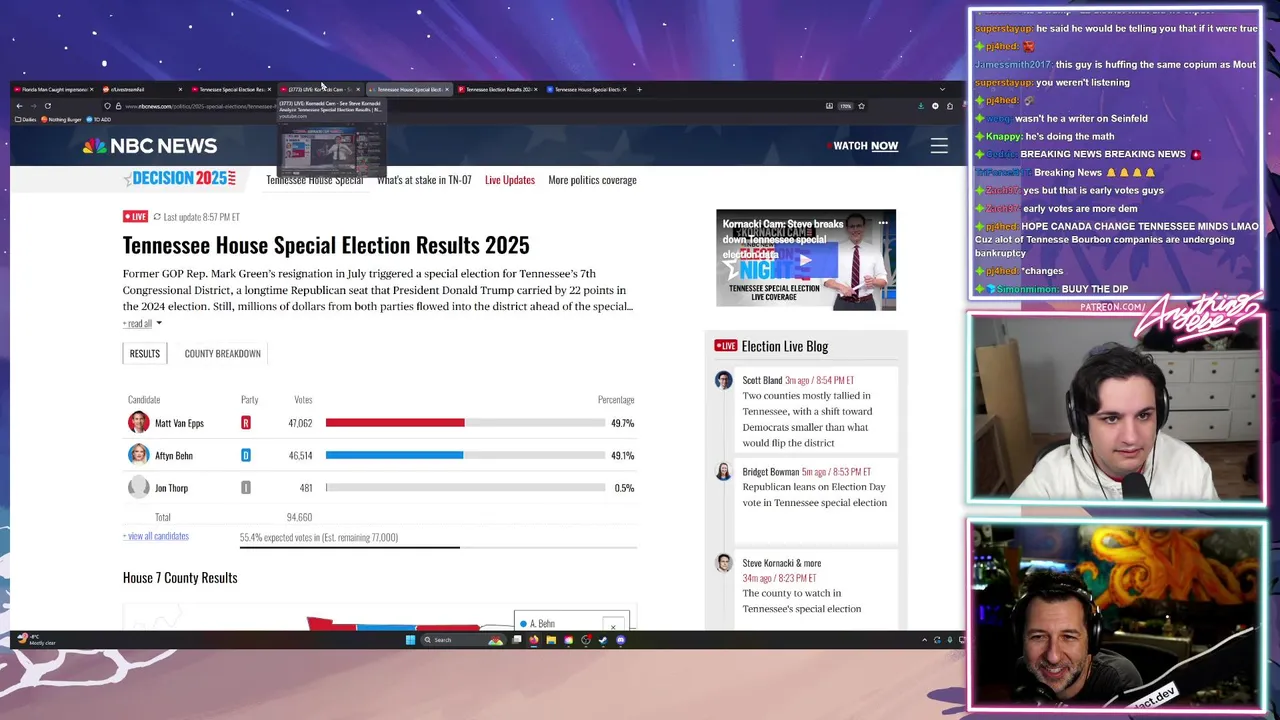Image resolution: width=1280 pixels, height=720 pixels.
Task: Open Bridget Bowman's Election Day vote post
Action: click(x=814, y=495)
